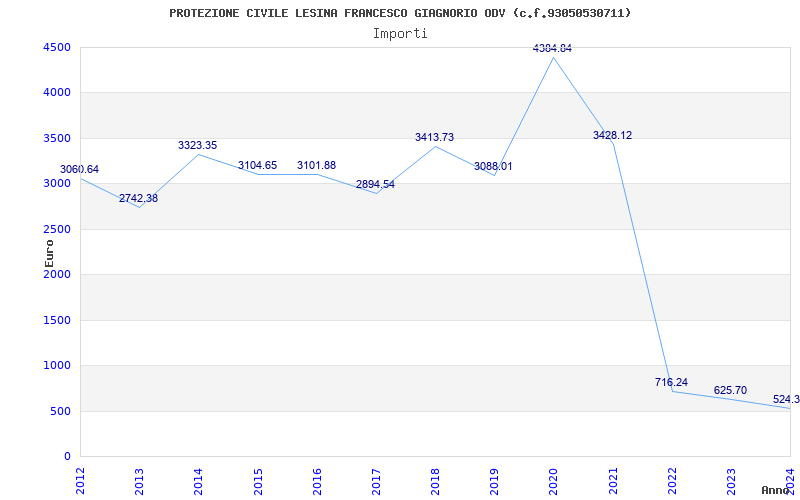The image size is (800, 500).
Task: Select the 3428.12 data label
Action: [x=612, y=135]
